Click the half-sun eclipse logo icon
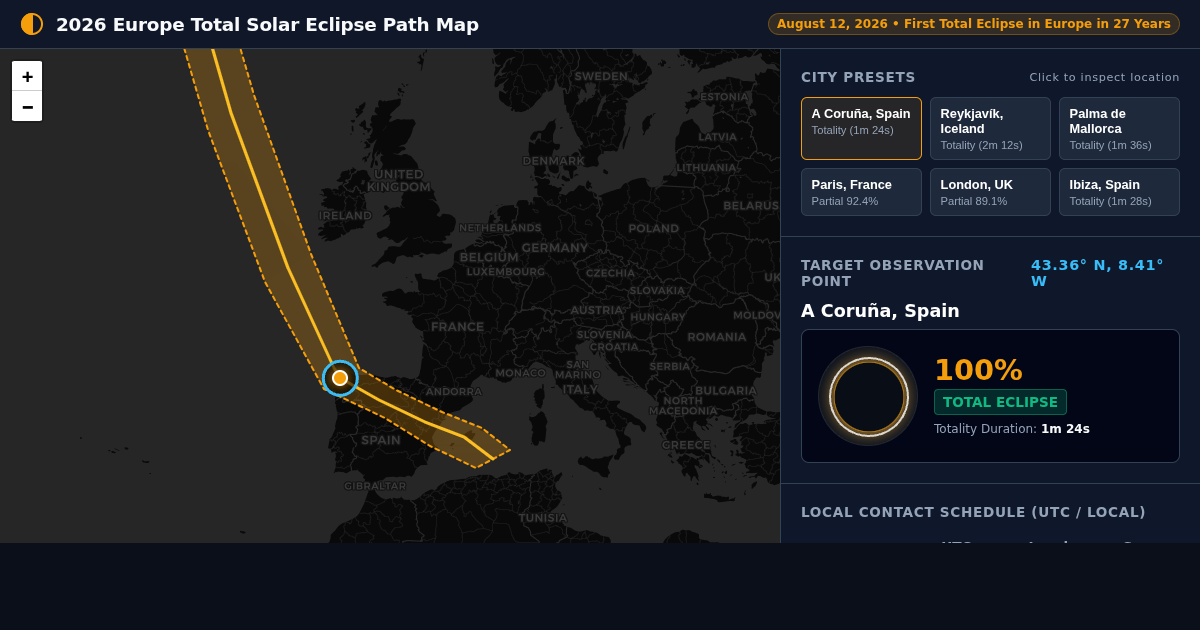 coord(32,24)
